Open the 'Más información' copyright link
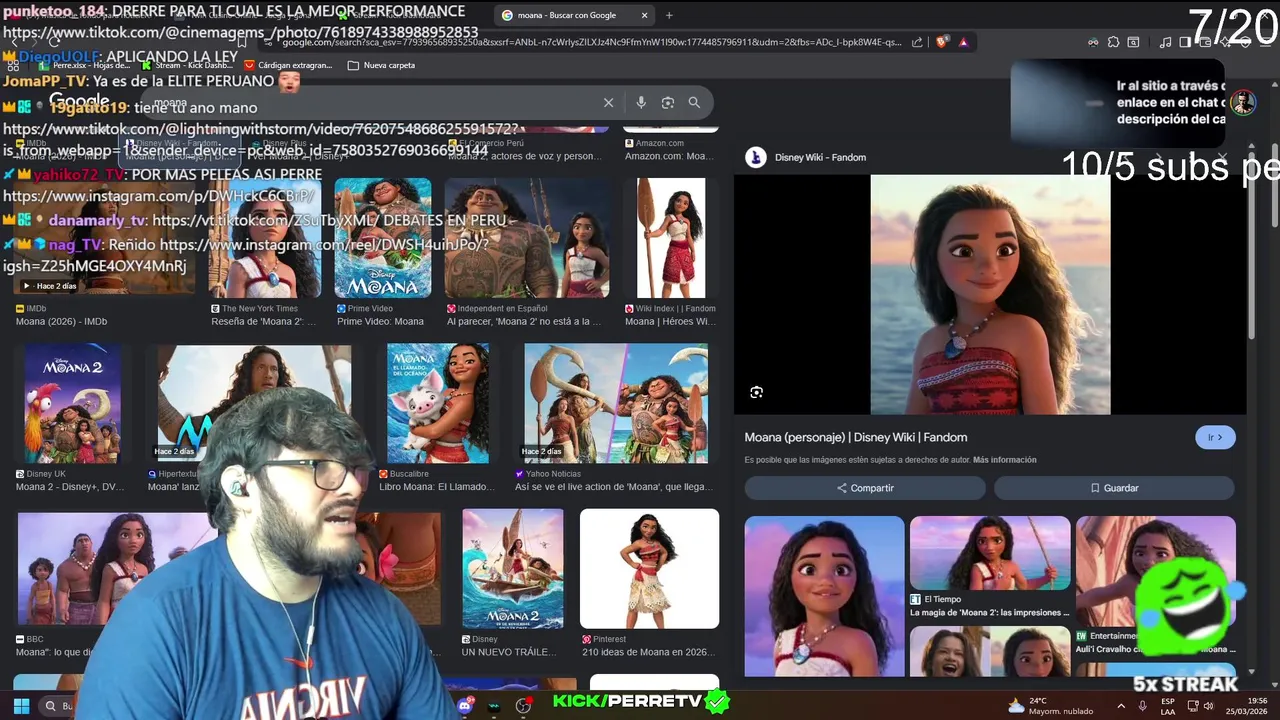 click(x=1004, y=460)
